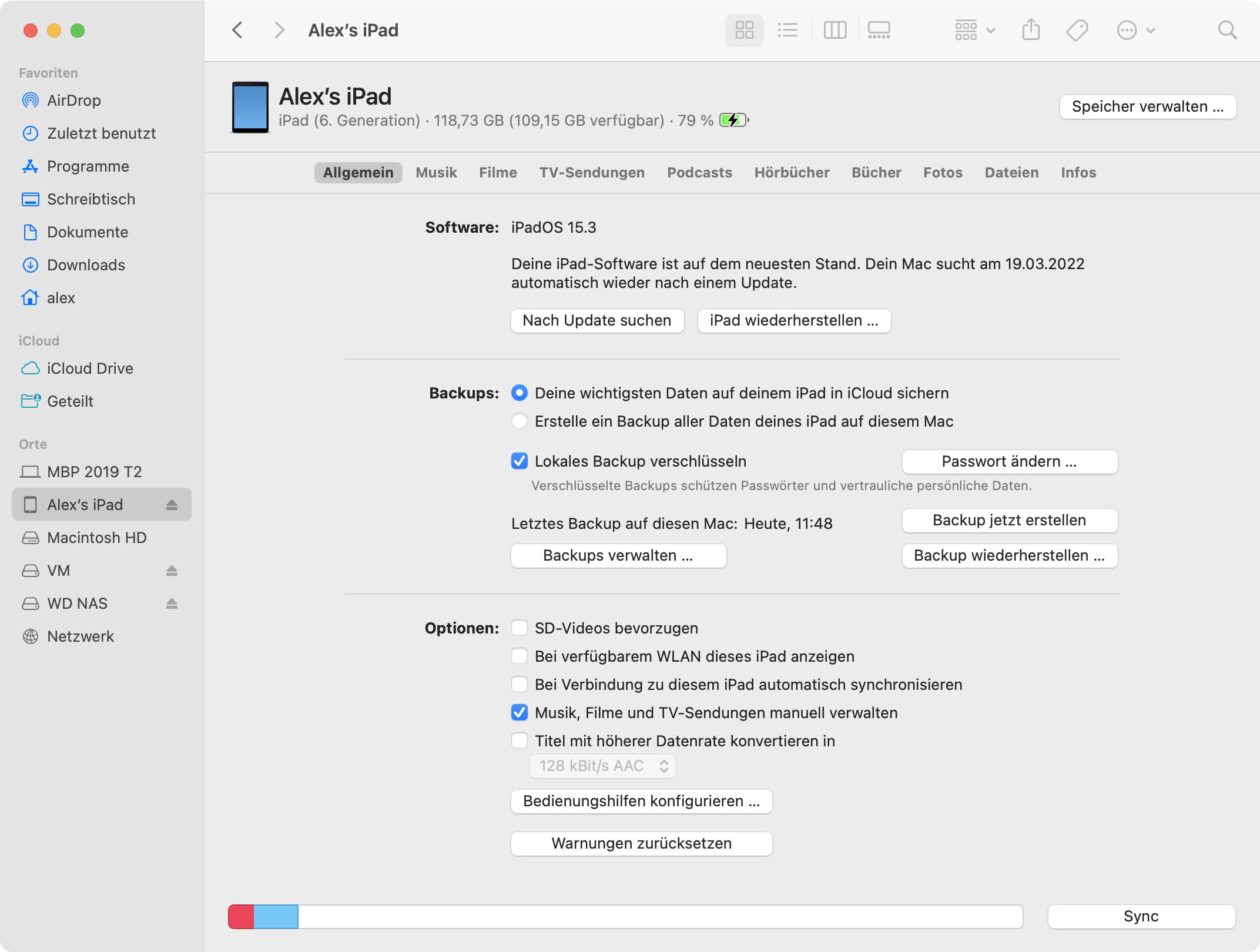
Task: Click Backup jetzt erstellen
Action: coord(1010,521)
